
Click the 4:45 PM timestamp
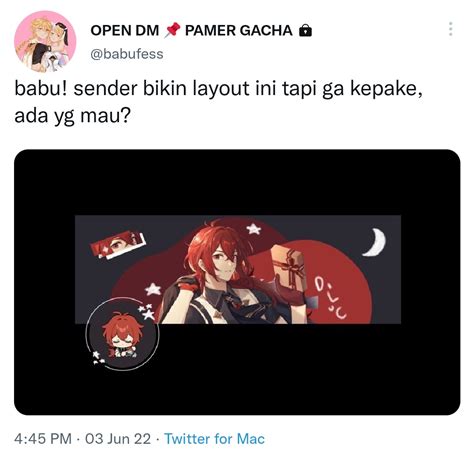click(43, 439)
